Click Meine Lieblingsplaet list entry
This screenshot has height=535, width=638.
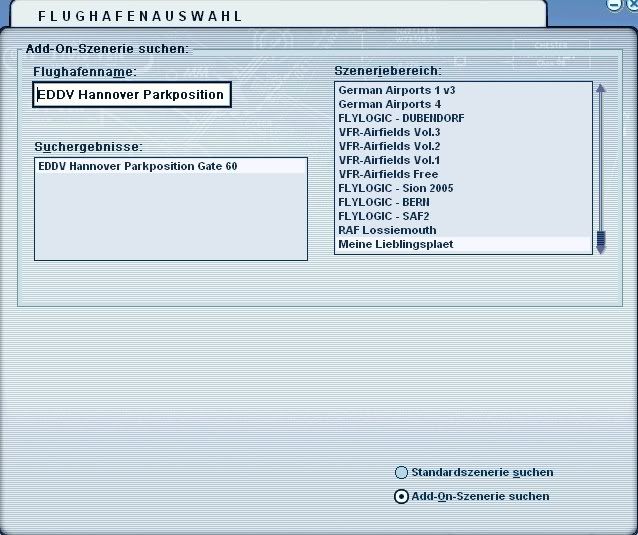[396, 244]
